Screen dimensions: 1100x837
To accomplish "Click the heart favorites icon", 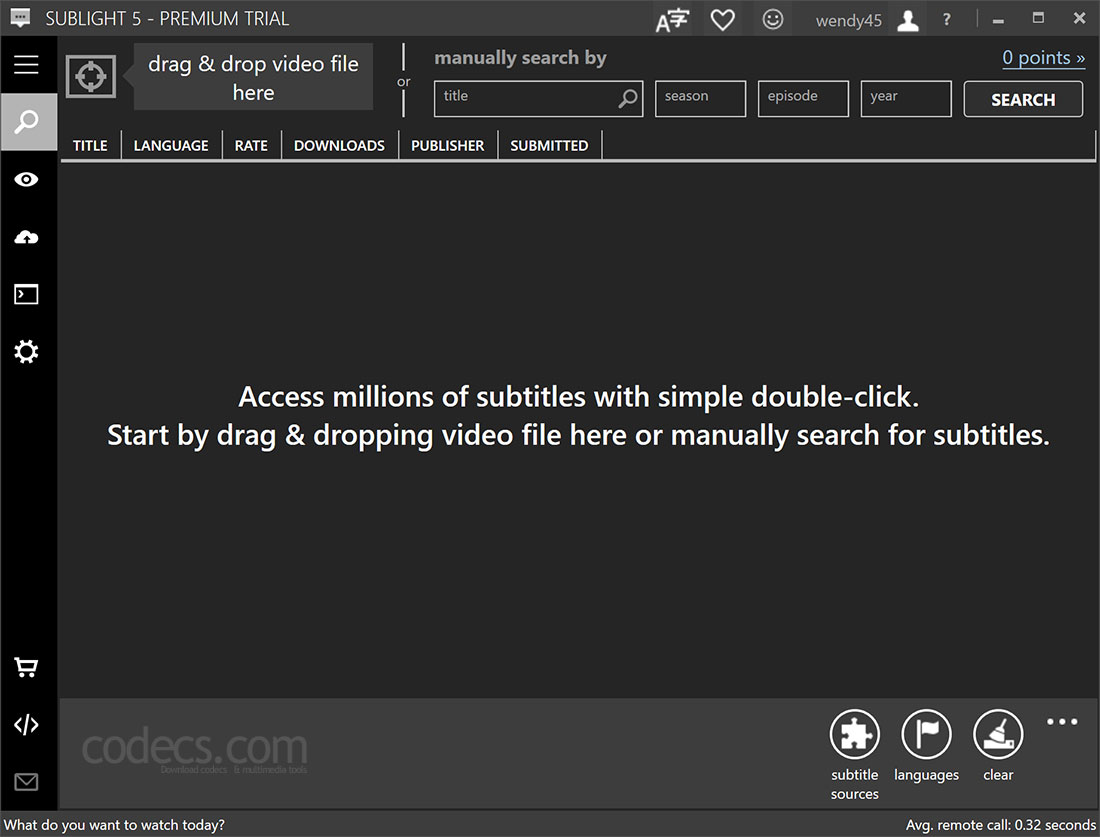I will pos(723,20).
